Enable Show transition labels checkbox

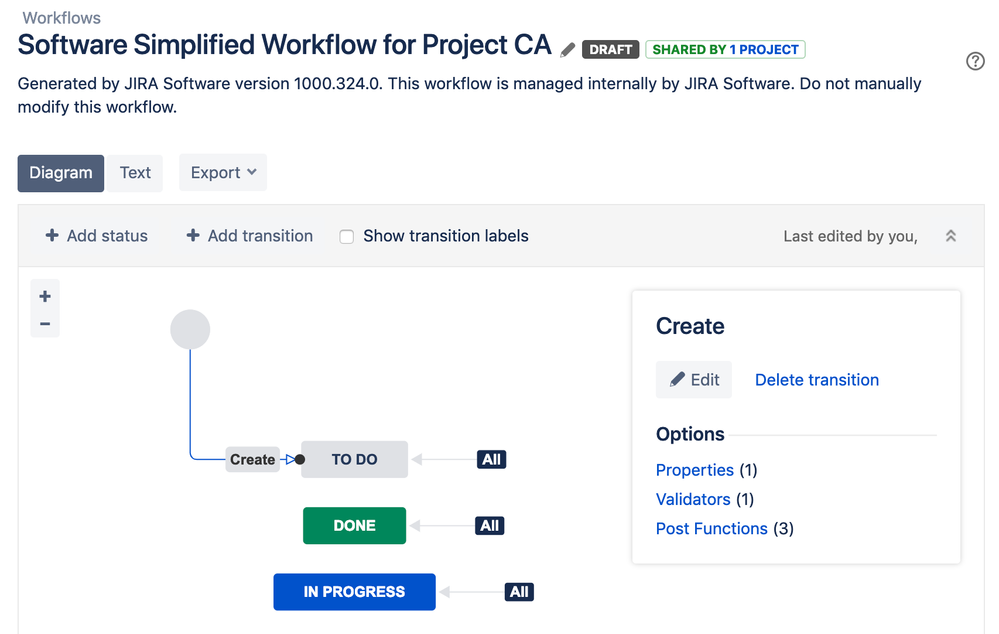click(x=347, y=237)
